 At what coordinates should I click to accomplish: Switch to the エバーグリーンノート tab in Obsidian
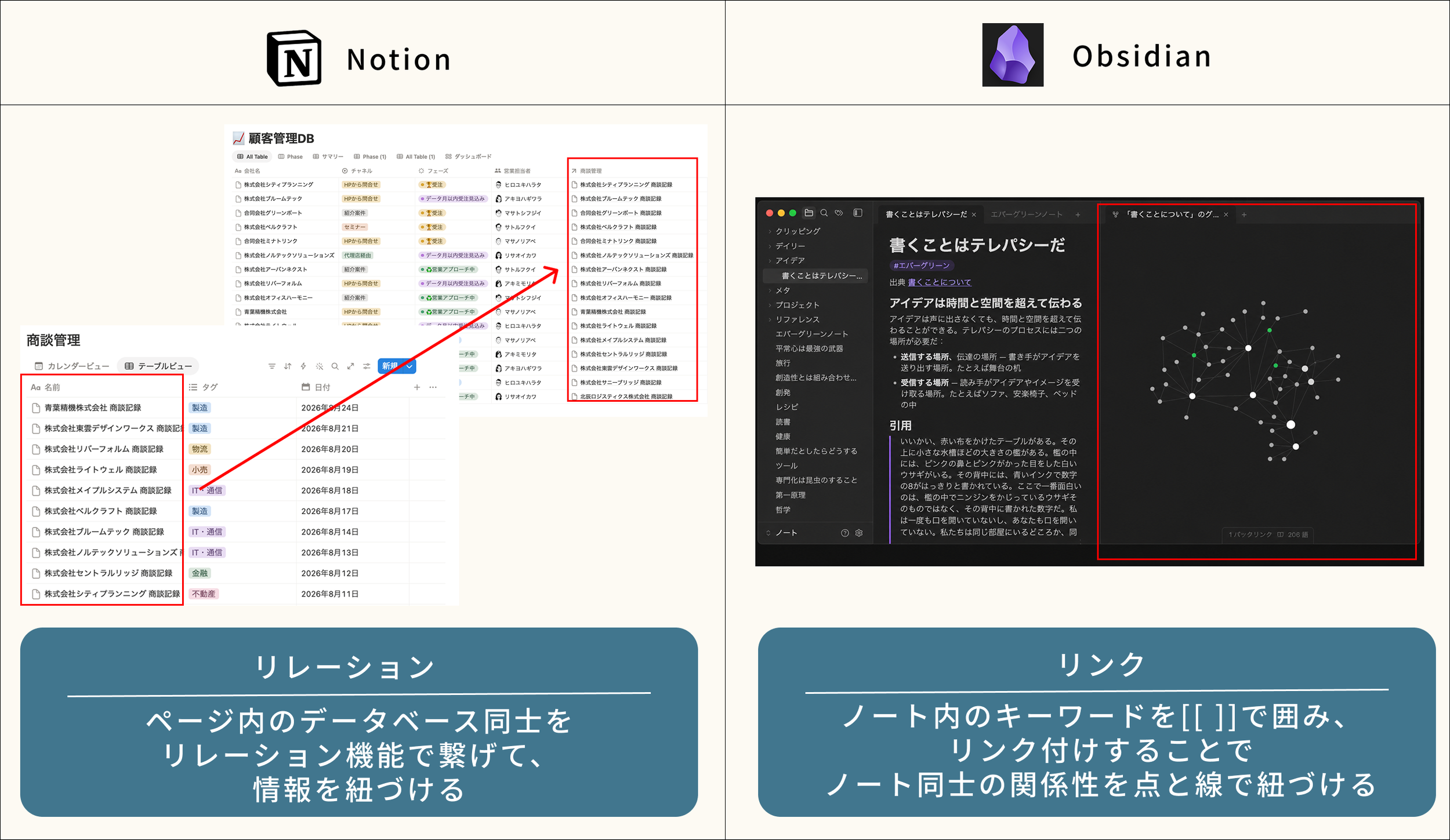pyautogui.click(x=1027, y=214)
